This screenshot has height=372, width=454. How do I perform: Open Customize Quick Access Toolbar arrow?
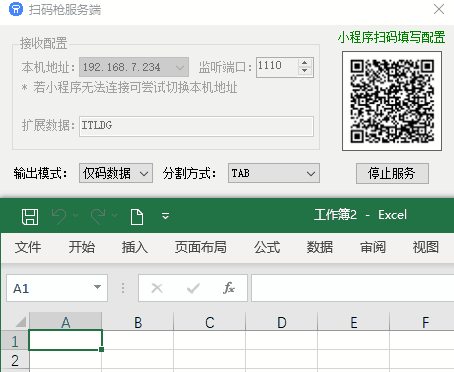pyautogui.click(x=165, y=216)
